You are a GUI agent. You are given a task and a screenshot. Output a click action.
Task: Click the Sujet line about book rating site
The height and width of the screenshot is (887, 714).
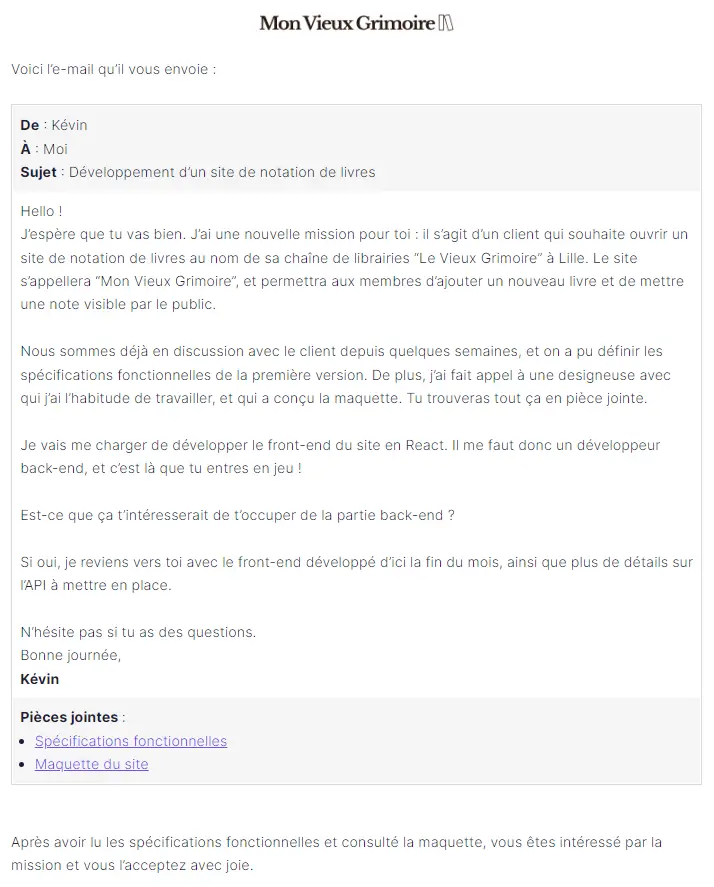click(x=198, y=172)
